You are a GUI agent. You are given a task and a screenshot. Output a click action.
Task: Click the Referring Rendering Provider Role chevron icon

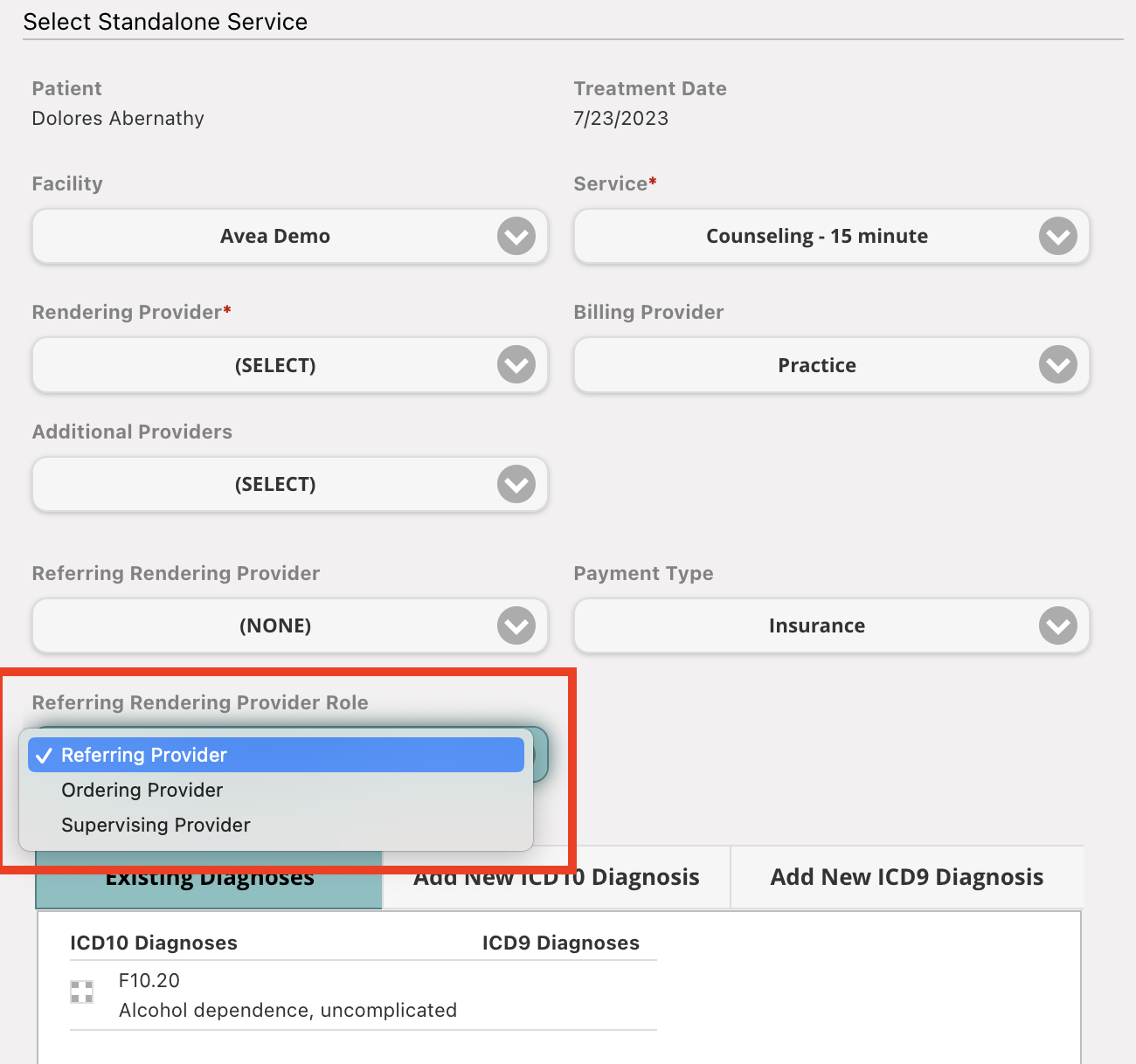click(534, 755)
